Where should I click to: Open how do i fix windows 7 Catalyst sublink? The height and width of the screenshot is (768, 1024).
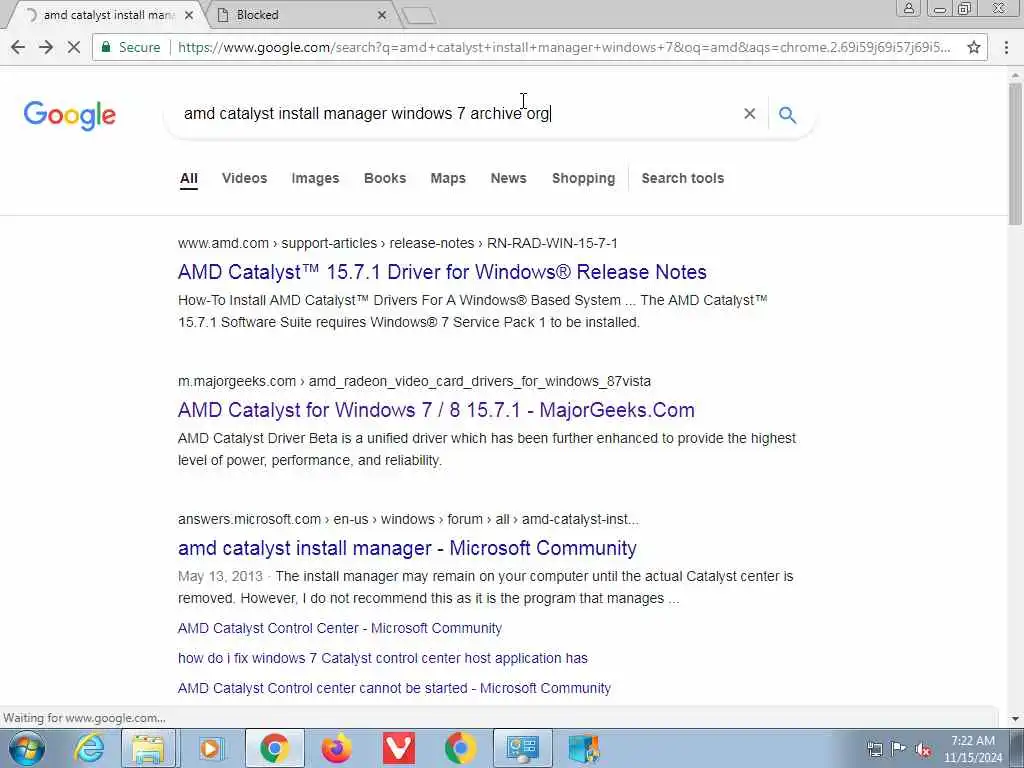[x=383, y=658]
